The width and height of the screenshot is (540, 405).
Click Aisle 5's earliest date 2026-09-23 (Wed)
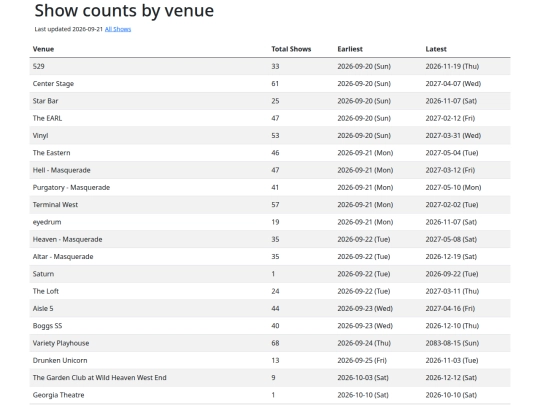[x=365, y=308]
